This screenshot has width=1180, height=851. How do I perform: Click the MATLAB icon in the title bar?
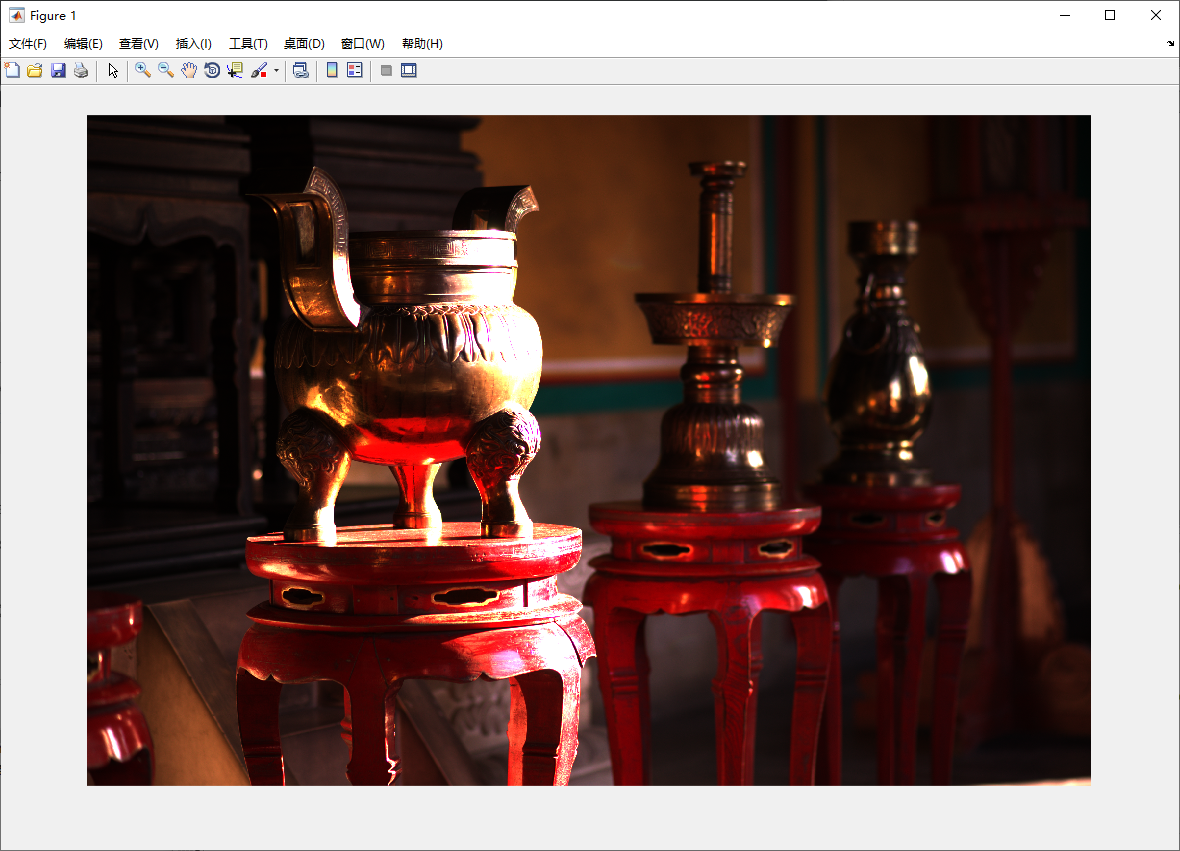coord(16,15)
